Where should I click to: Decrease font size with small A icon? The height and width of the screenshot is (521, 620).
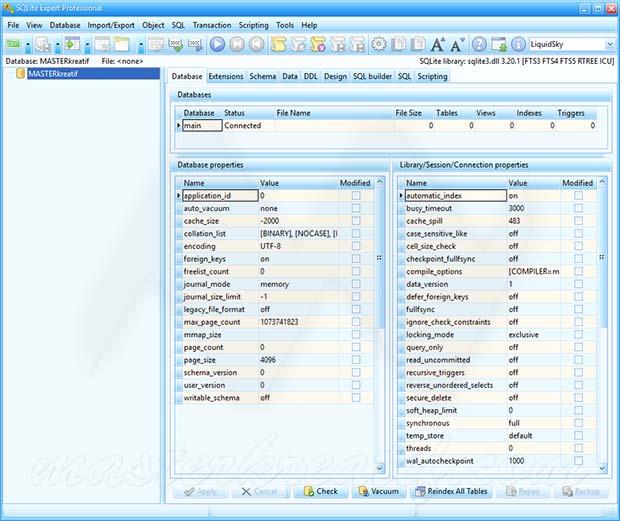[x=457, y=45]
